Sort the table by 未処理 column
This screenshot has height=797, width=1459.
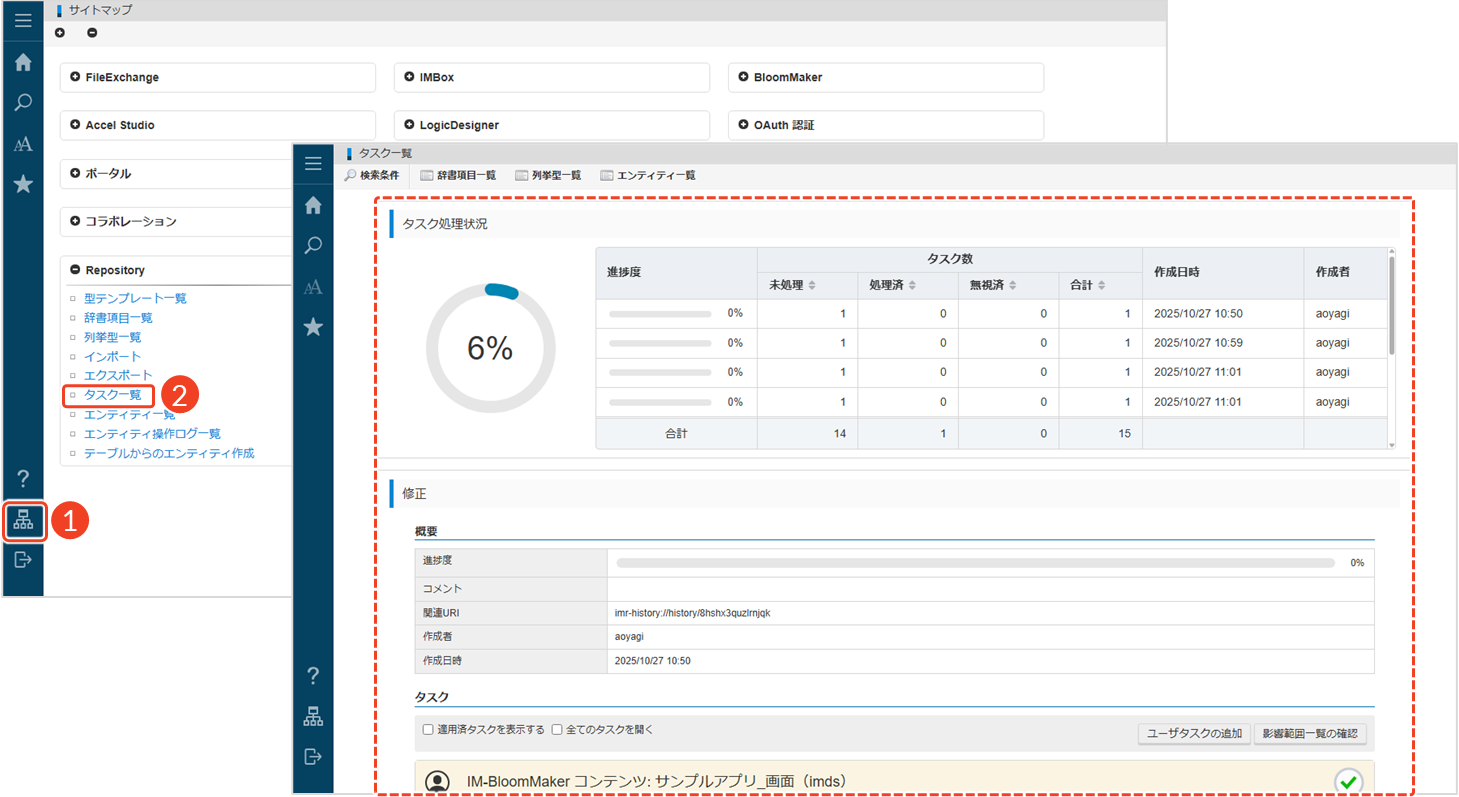click(812, 286)
